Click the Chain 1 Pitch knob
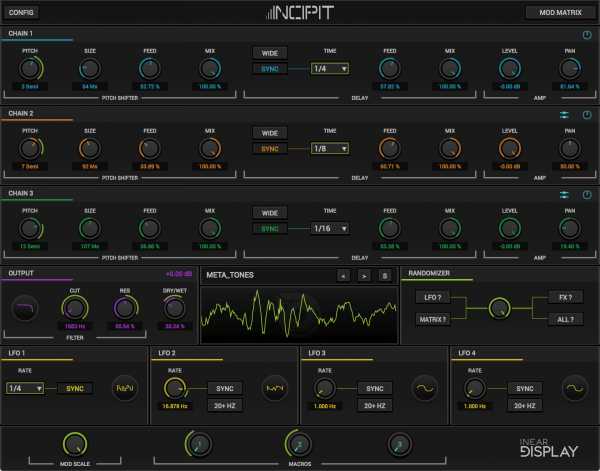 coord(30,68)
